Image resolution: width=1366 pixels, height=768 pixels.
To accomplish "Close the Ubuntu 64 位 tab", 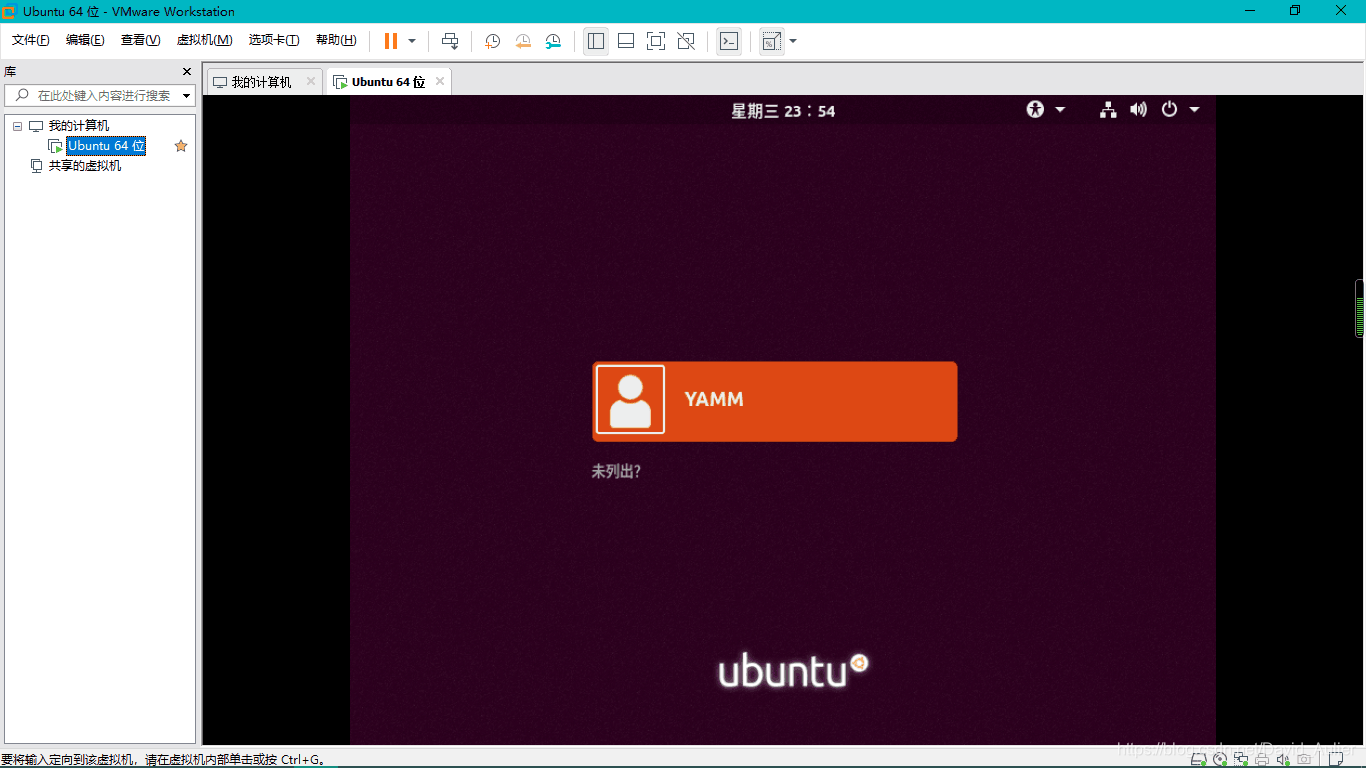I will point(440,81).
